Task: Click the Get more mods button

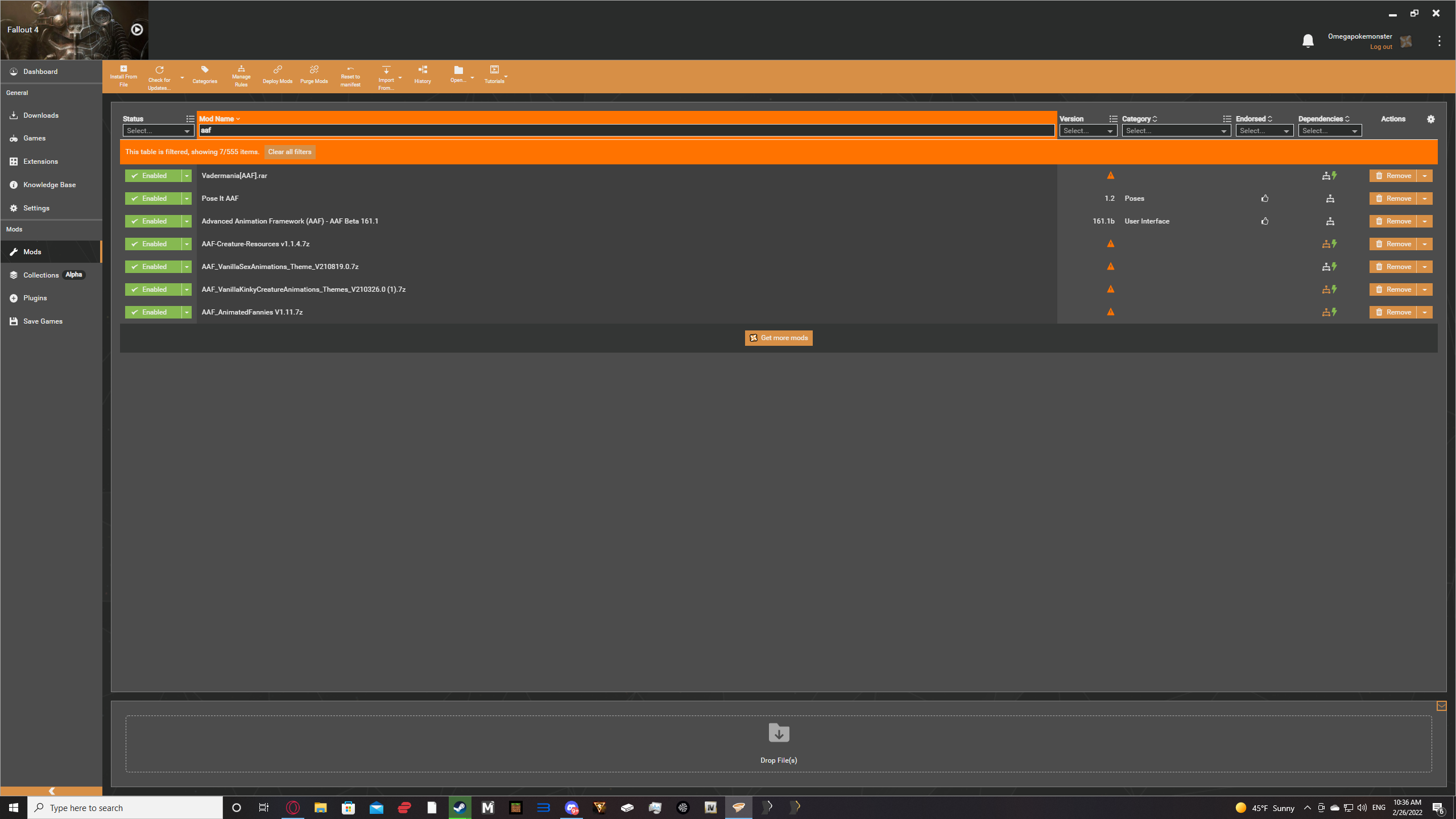Action: tap(778, 337)
